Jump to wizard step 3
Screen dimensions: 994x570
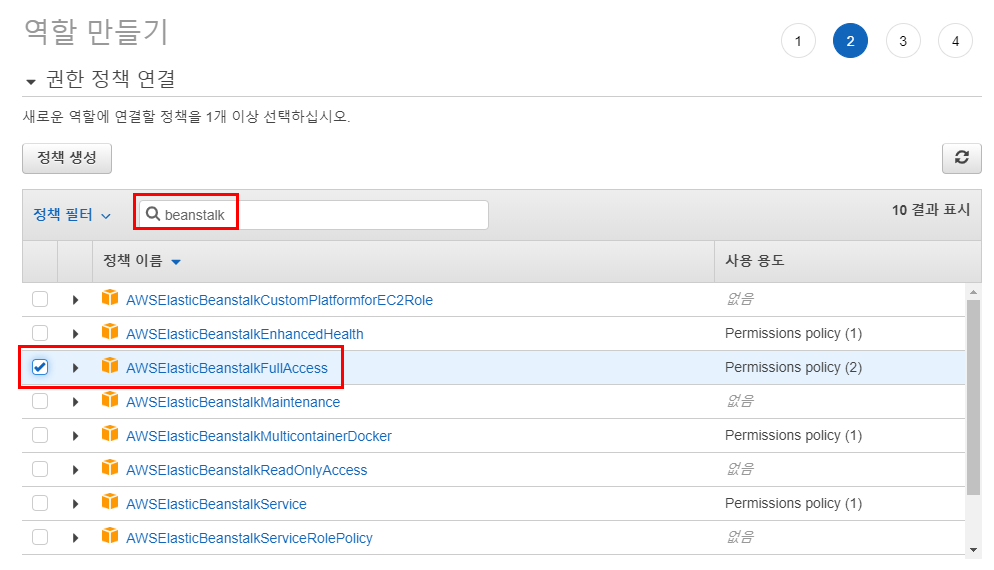tap(903, 41)
